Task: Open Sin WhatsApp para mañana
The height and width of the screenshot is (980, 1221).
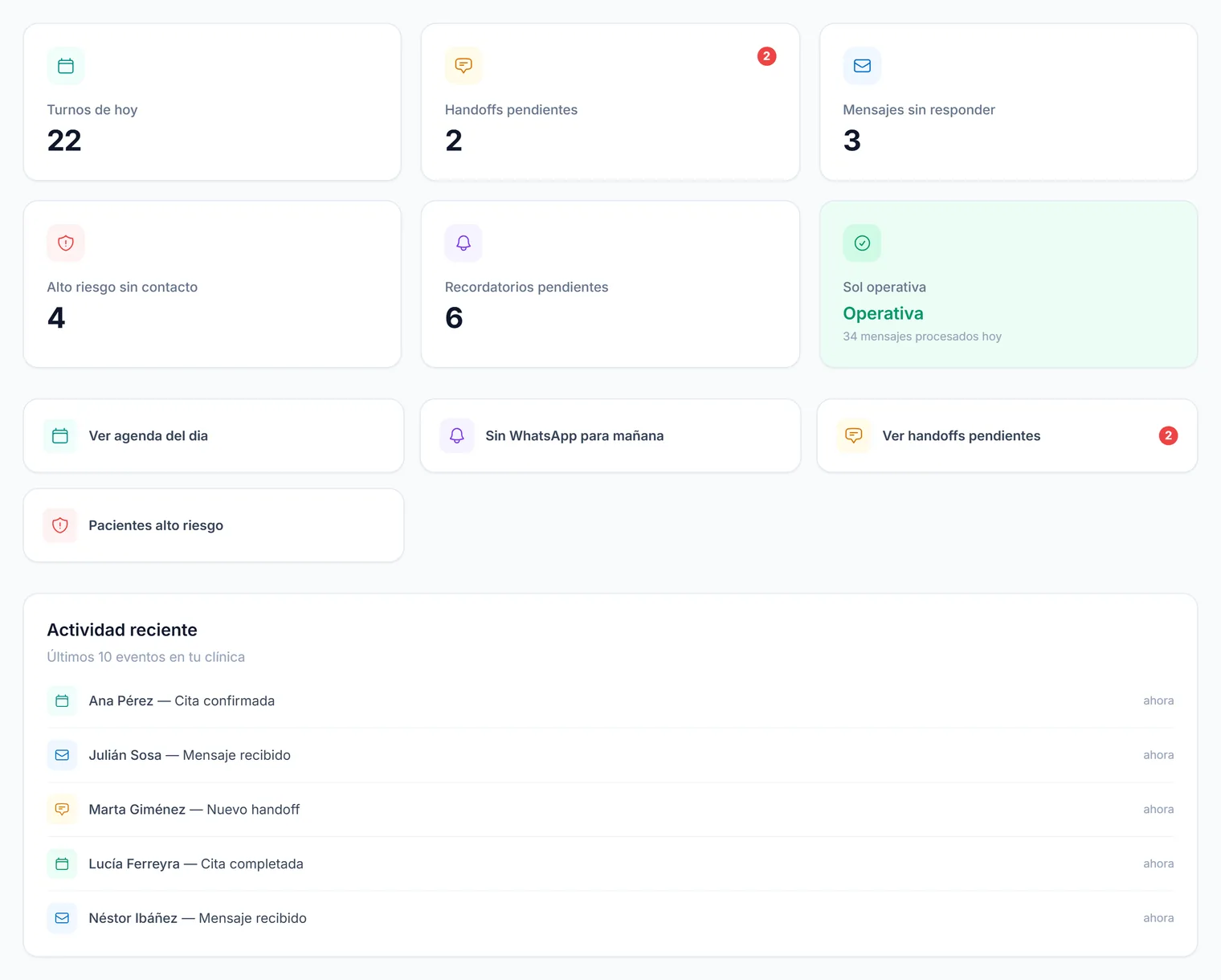Action: pyautogui.click(x=610, y=436)
